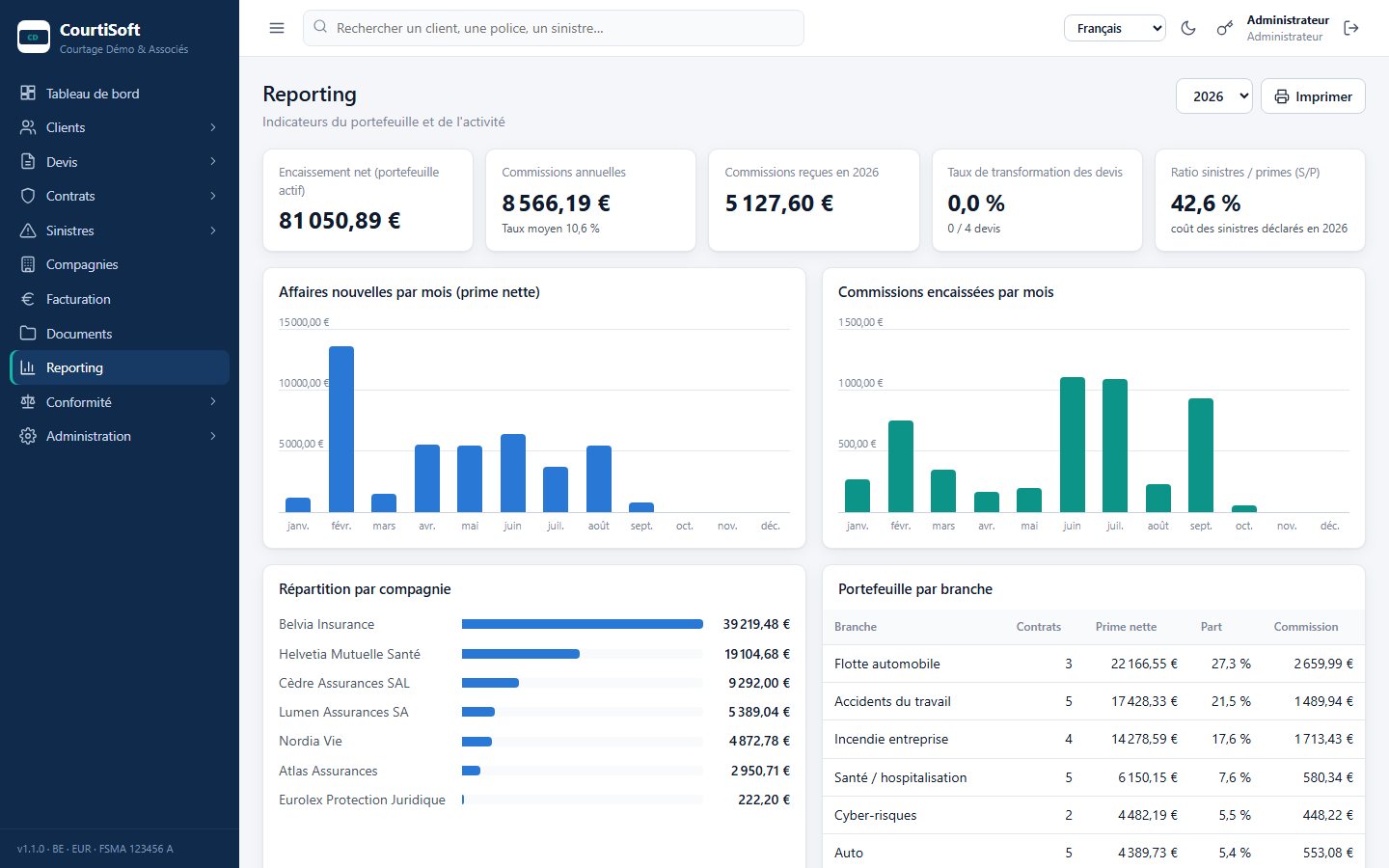The width and height of the screenshot is (1389, 868).
Task: Toggle the sidebar hamburger menu
Action: (x=277, y=28)
